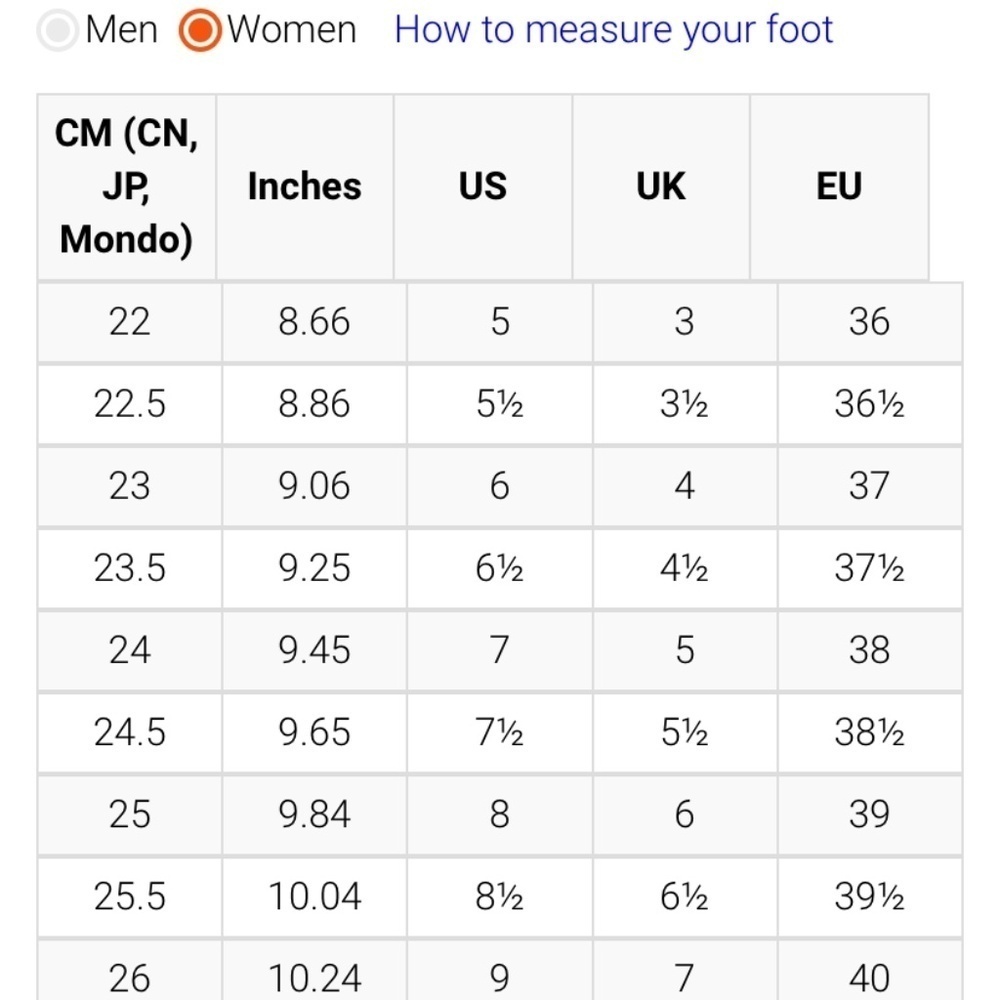
Task: Click the Inches column header
Action: click(x=304, y=187)
